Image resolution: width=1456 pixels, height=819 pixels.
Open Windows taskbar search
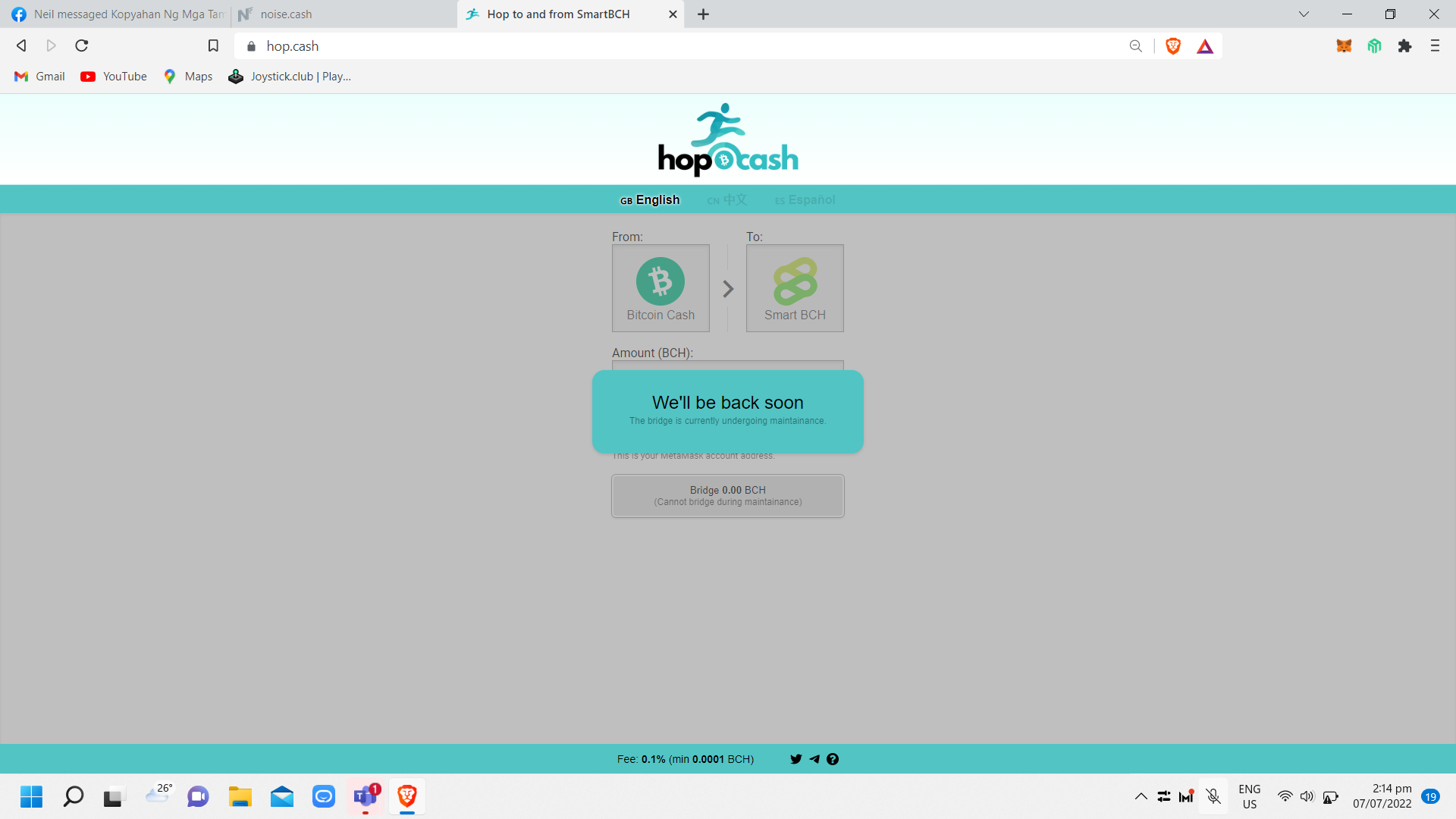click(74, 797)
